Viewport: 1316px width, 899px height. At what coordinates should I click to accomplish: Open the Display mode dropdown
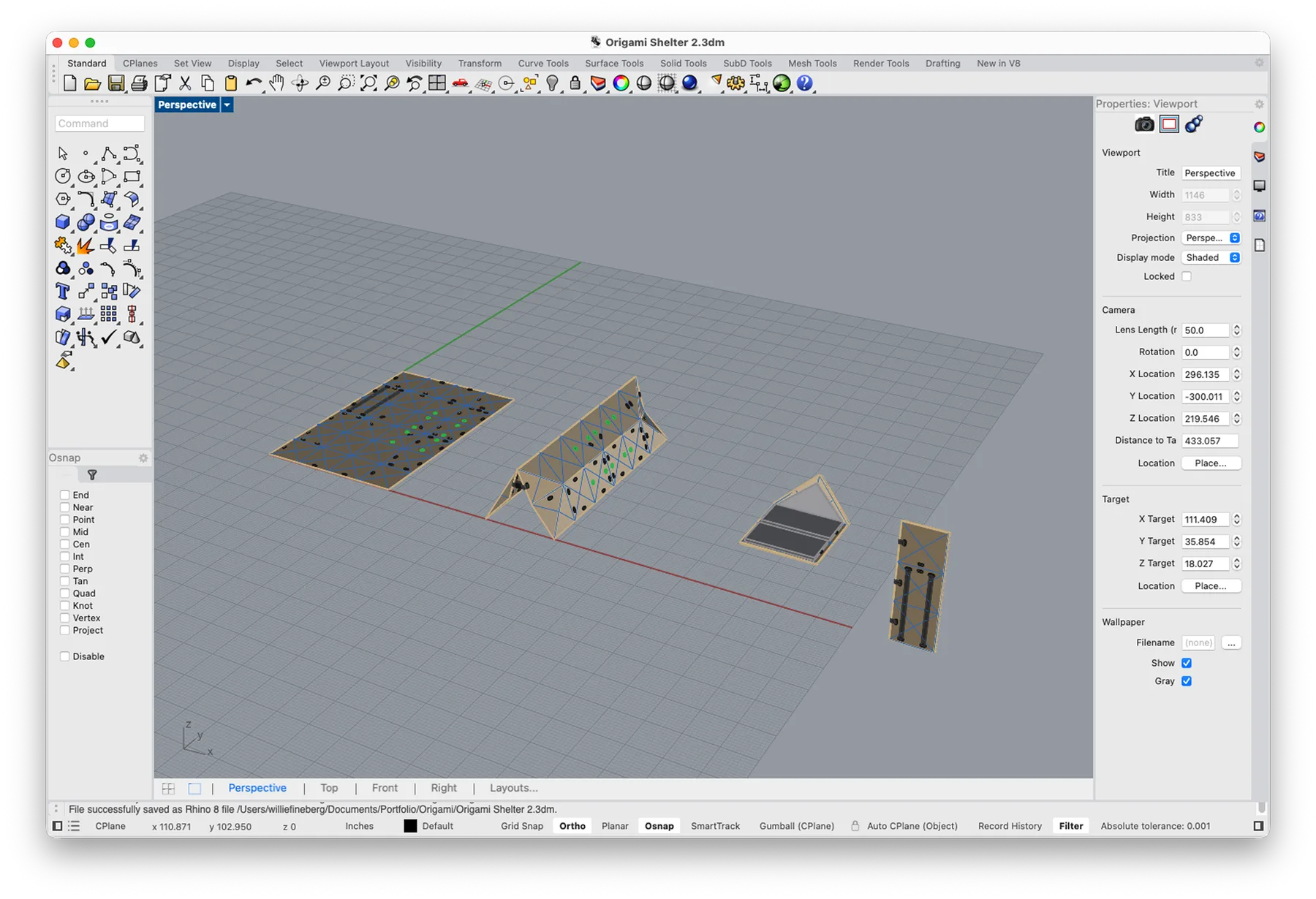tap(1211, 257)
